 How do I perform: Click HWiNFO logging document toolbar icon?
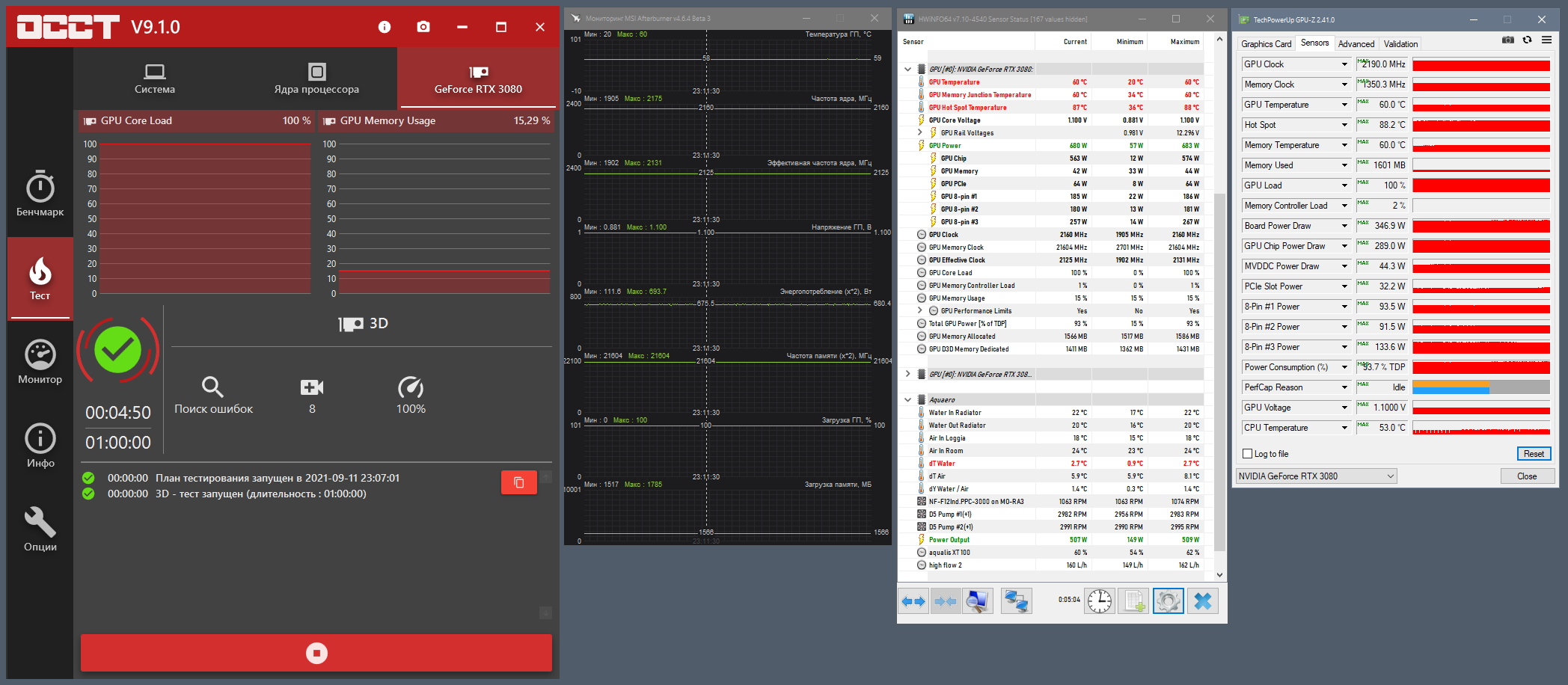[1133, 601]
